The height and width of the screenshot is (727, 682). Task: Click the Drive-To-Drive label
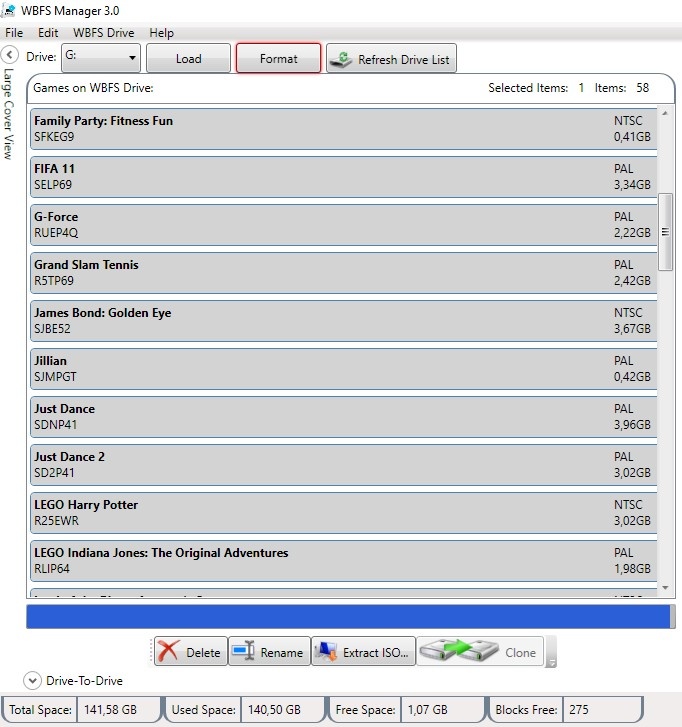pos(84,681)
